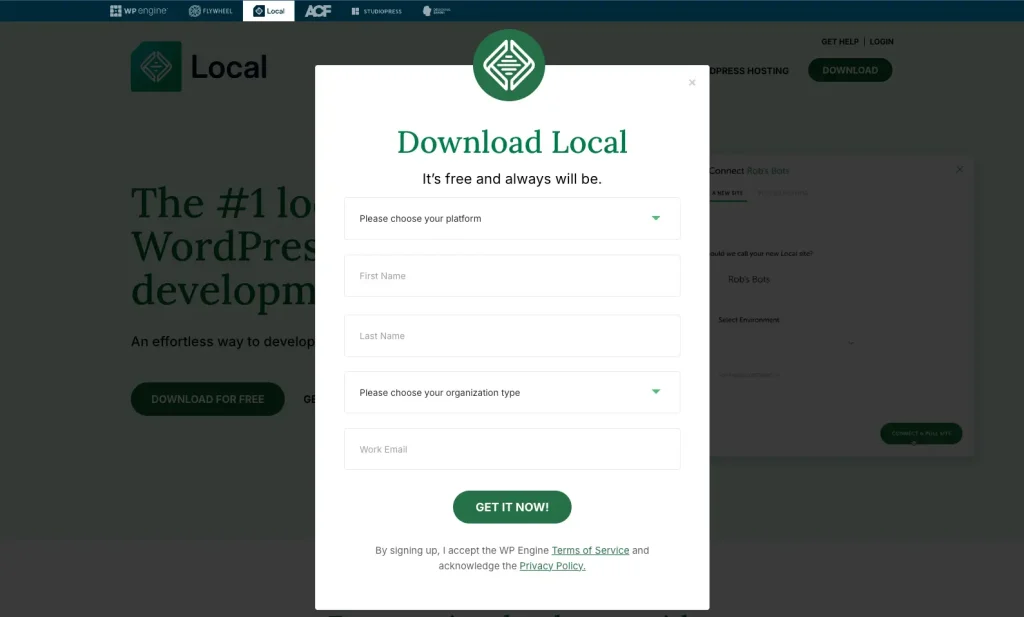Click the Genesis logo in top bar
The image size is (1024, 617).
point(436,11)
